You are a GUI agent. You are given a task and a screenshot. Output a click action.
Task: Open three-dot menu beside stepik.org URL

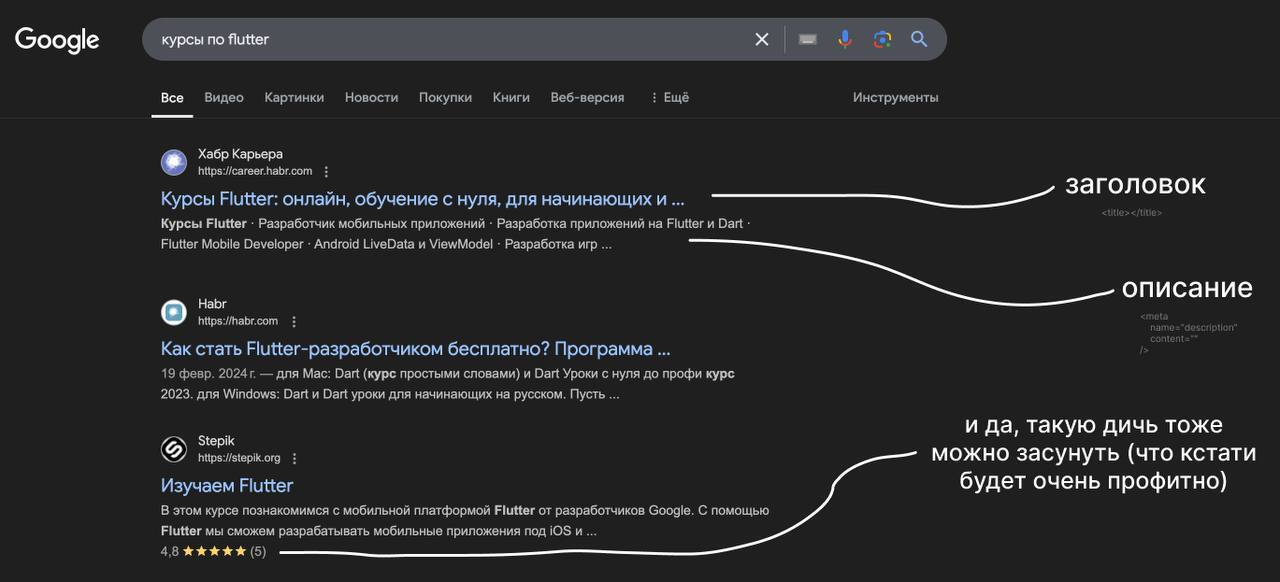pyautogui.click(x=294, y=459)
